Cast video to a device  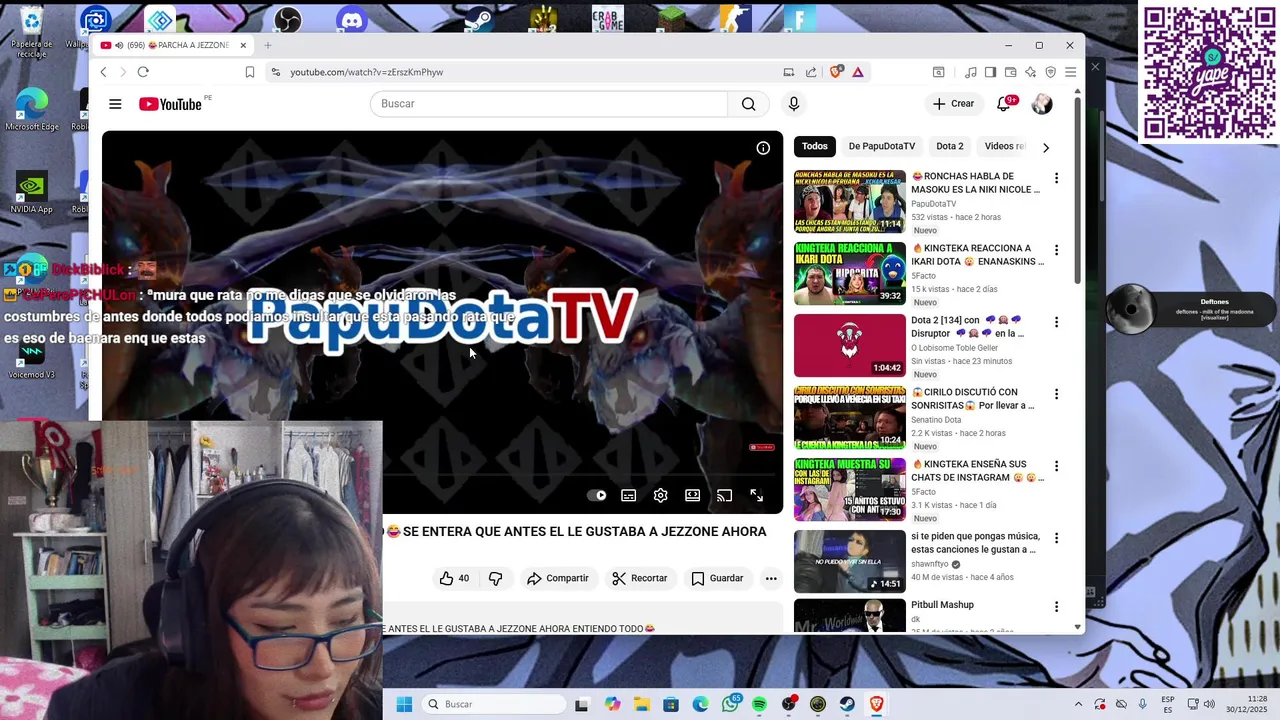(x=724, y=495)
